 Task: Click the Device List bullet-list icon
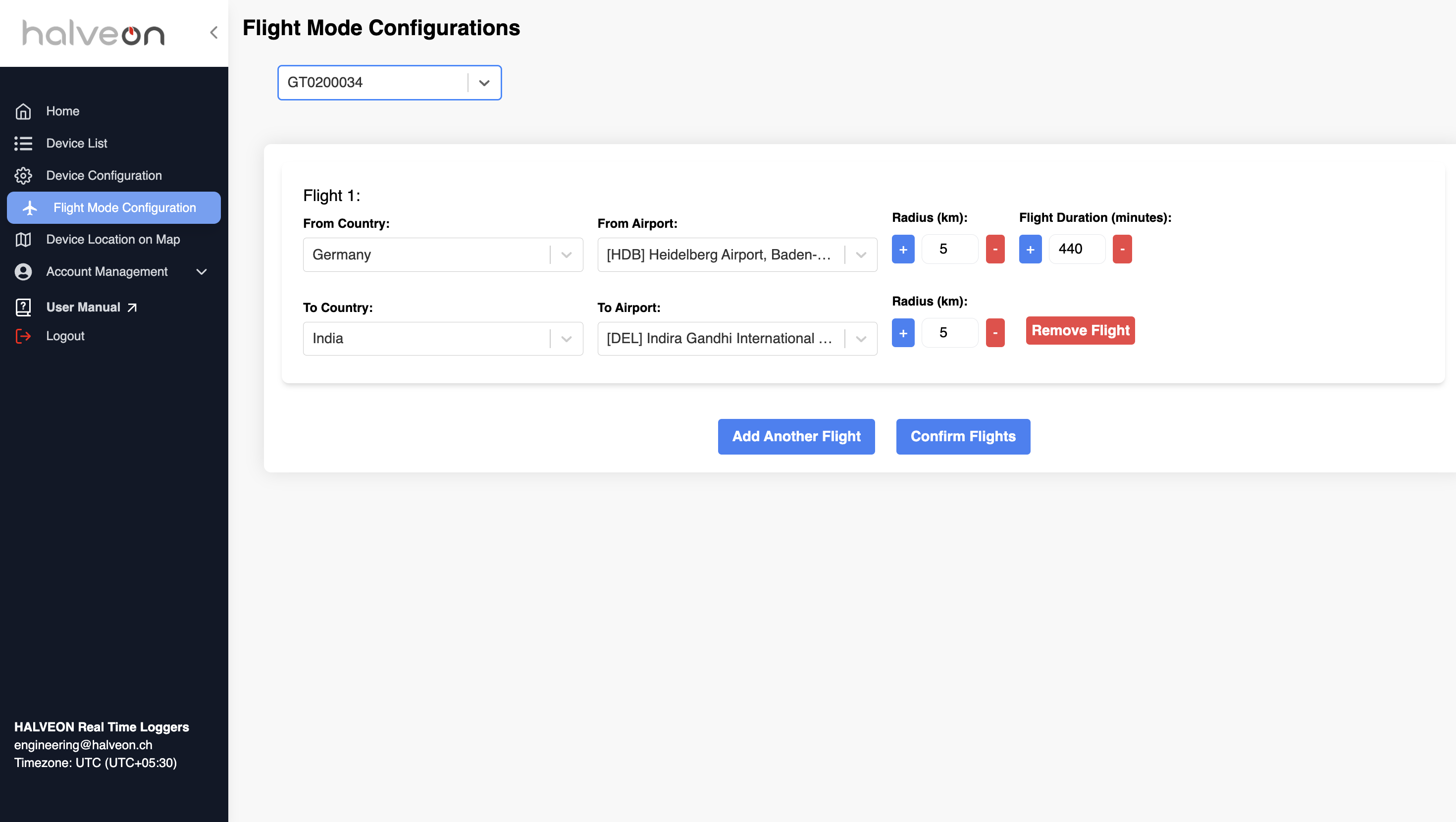pyautogui.click(x=23, y=144)
